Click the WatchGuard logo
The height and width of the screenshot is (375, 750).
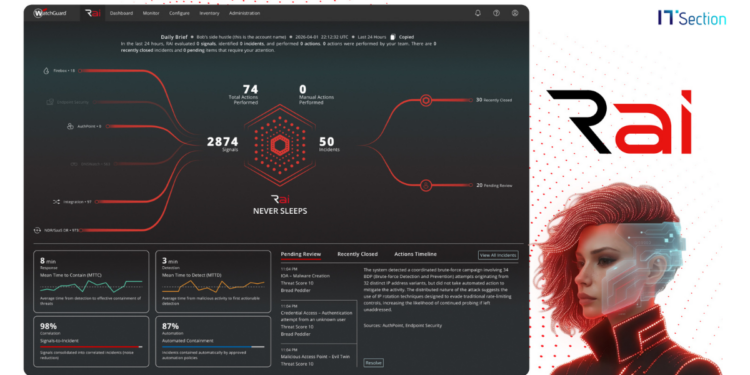(50, 13)
